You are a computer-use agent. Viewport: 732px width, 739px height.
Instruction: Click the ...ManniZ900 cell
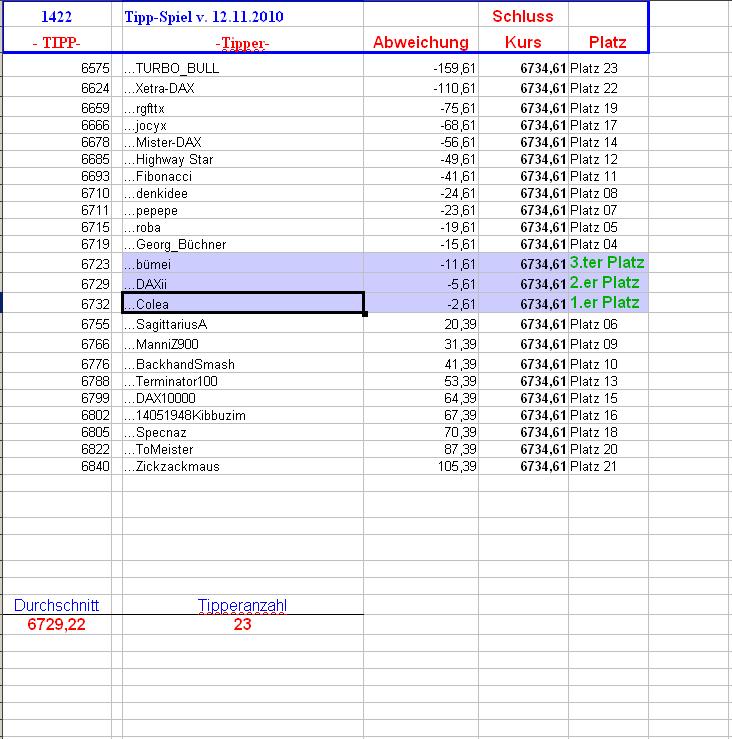pyautogui.click(x=243, y=344)
